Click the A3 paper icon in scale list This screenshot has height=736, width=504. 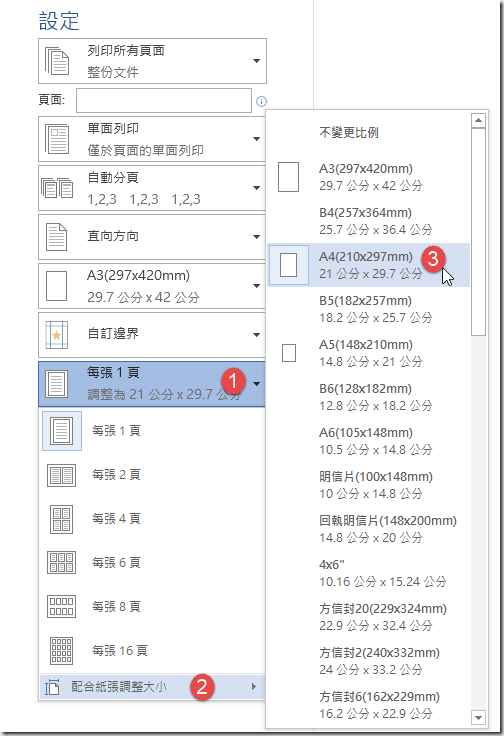tap(289, 177)
